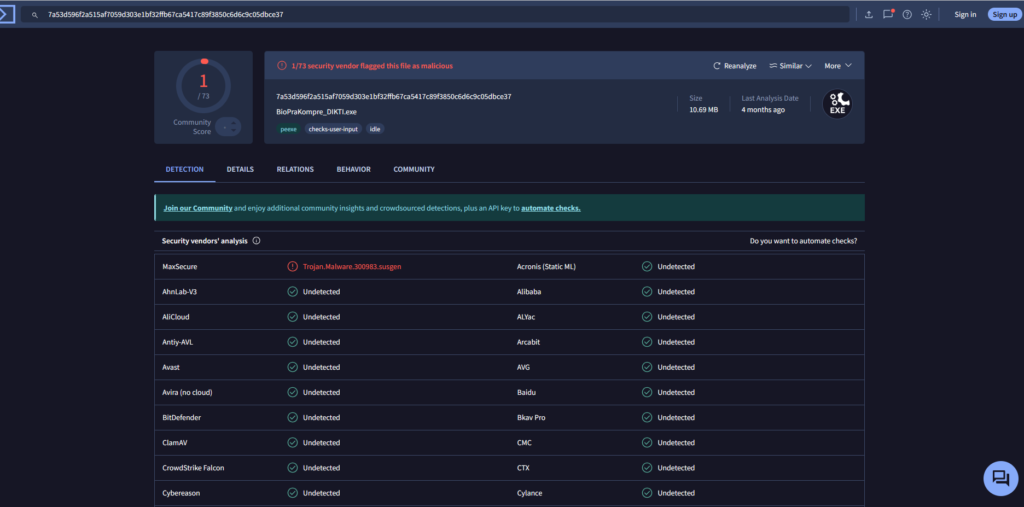The image size is (1024, 507).
Task: Follow the automate checks link
Action: pos(551,208)
